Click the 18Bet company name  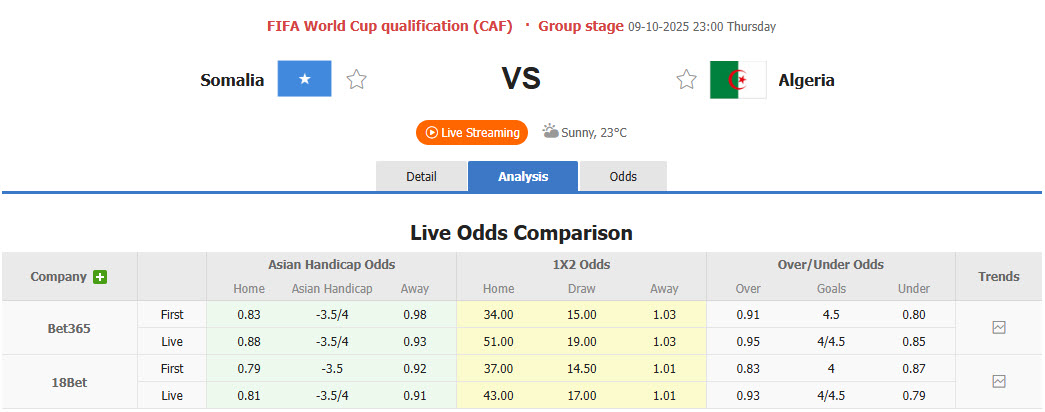(x=69, y=381)
